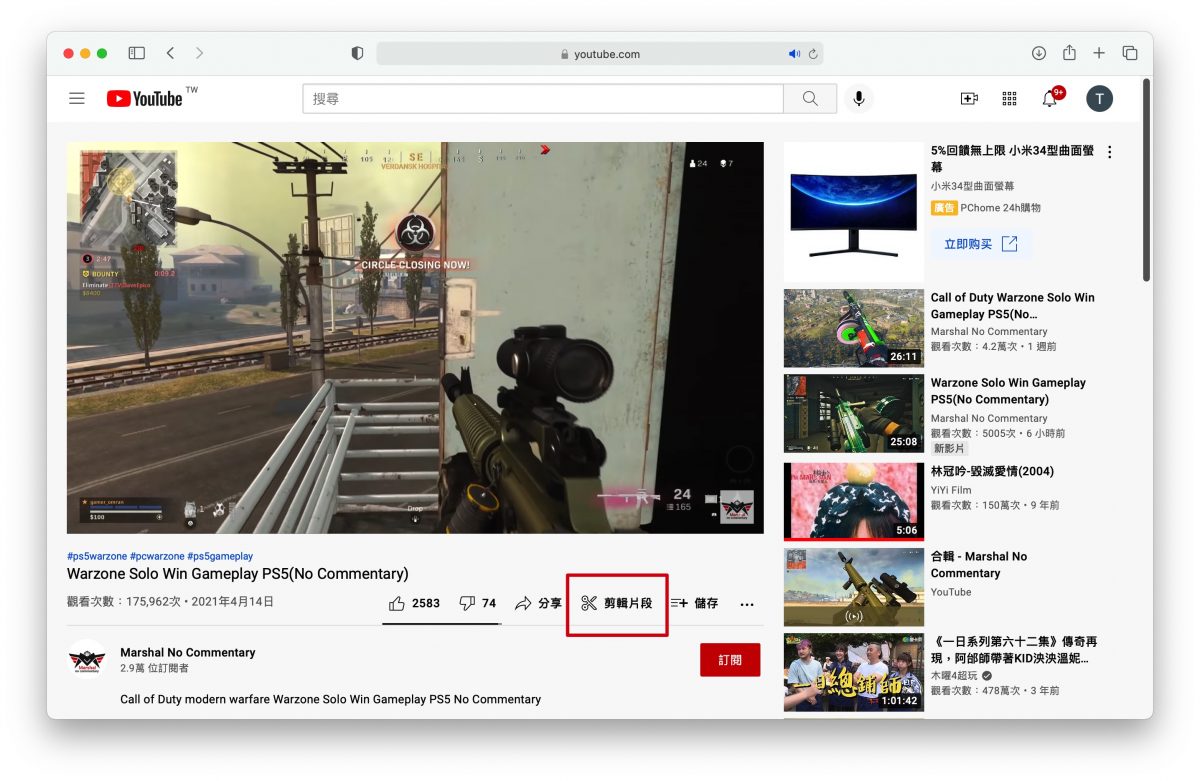Open ad title 5%回饋無上限 小米34型曲面螢幕
This screenshot has width=1200, height=781.
pyautogui.click(x=1012, y=159)
